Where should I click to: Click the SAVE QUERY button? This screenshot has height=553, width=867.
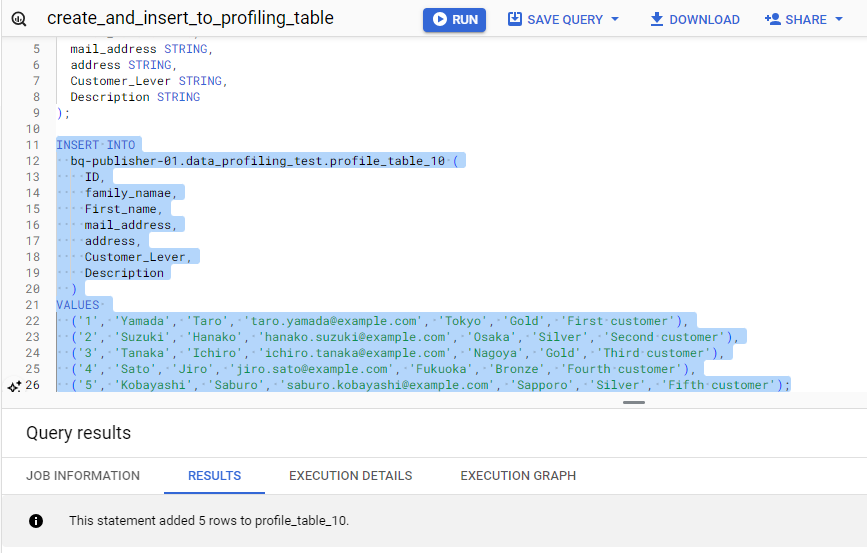(x=563, y=19)
